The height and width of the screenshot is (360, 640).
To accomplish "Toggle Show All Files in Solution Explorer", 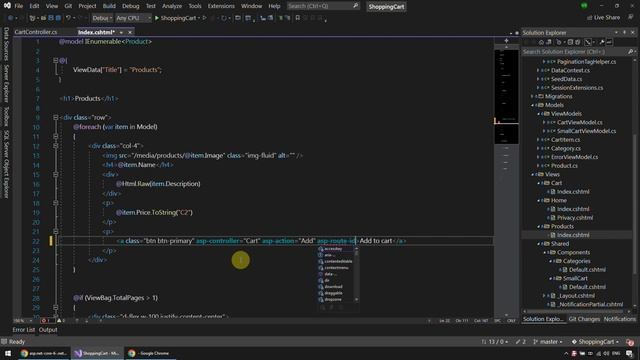I will [578, 42].
